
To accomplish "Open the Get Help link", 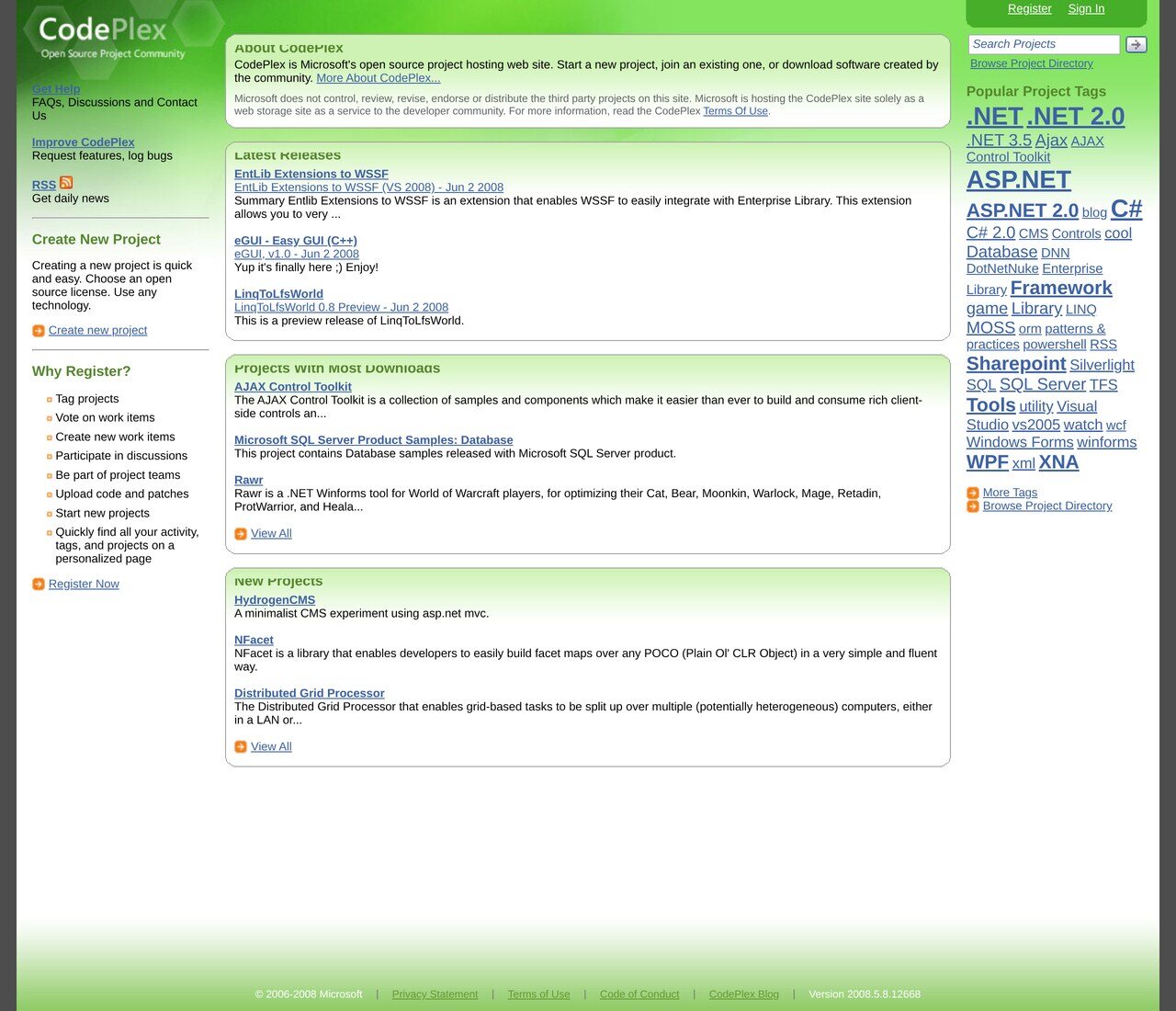I will point(56,89).
